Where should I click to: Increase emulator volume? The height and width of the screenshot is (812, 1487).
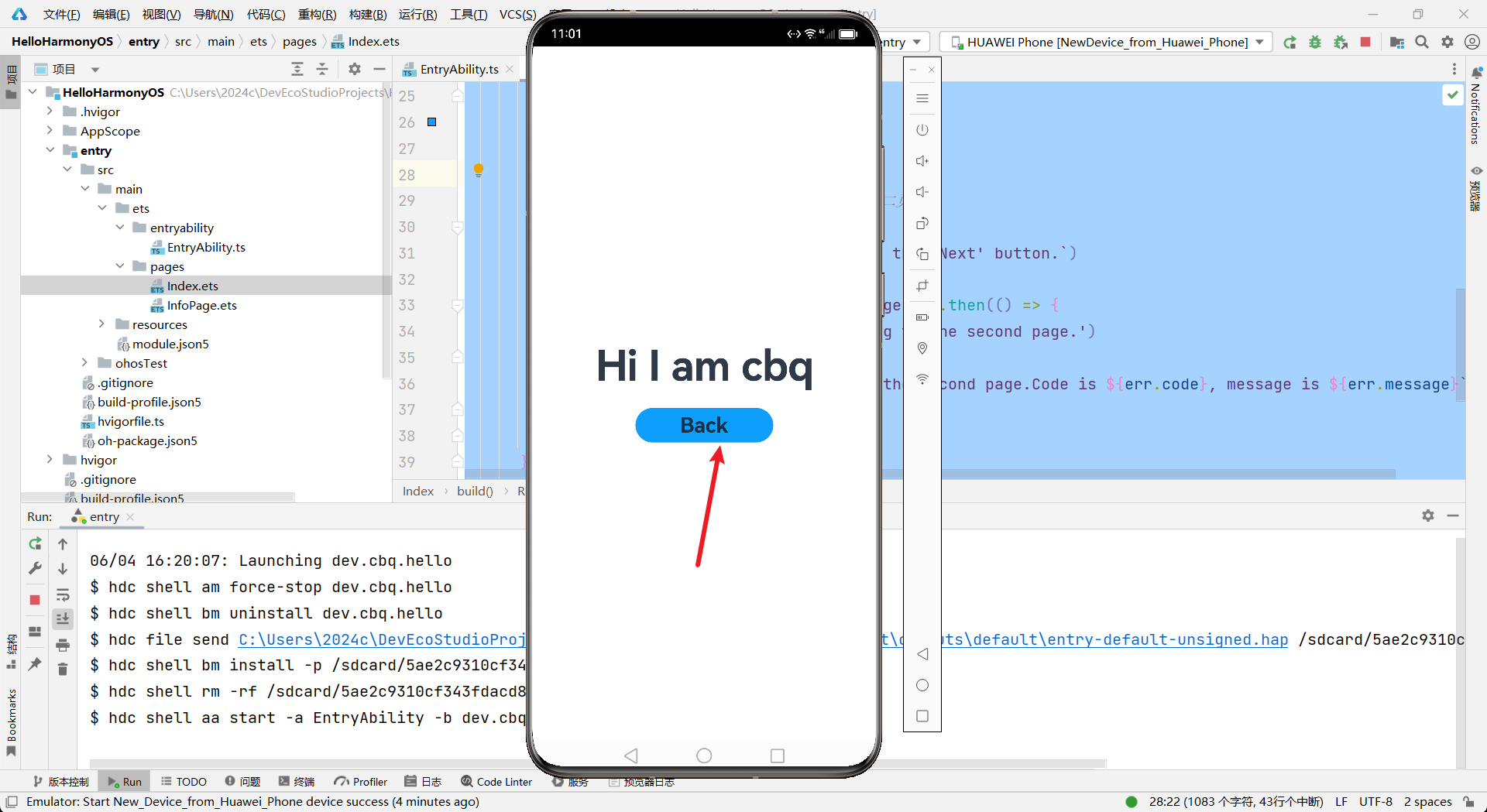pos(922,161)
